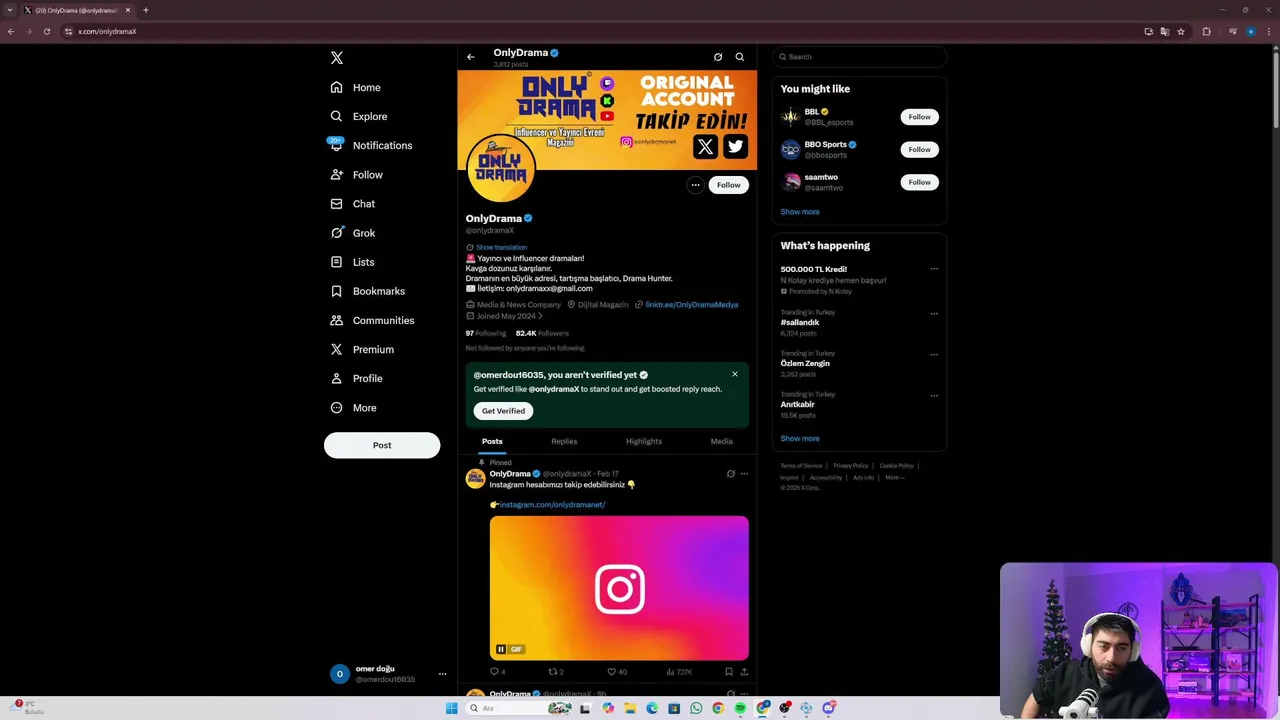This screenshot has height=720, width=1280.
Task: Switch to the Posts tab
Action: pyautogui.click(x=492, y=441)
